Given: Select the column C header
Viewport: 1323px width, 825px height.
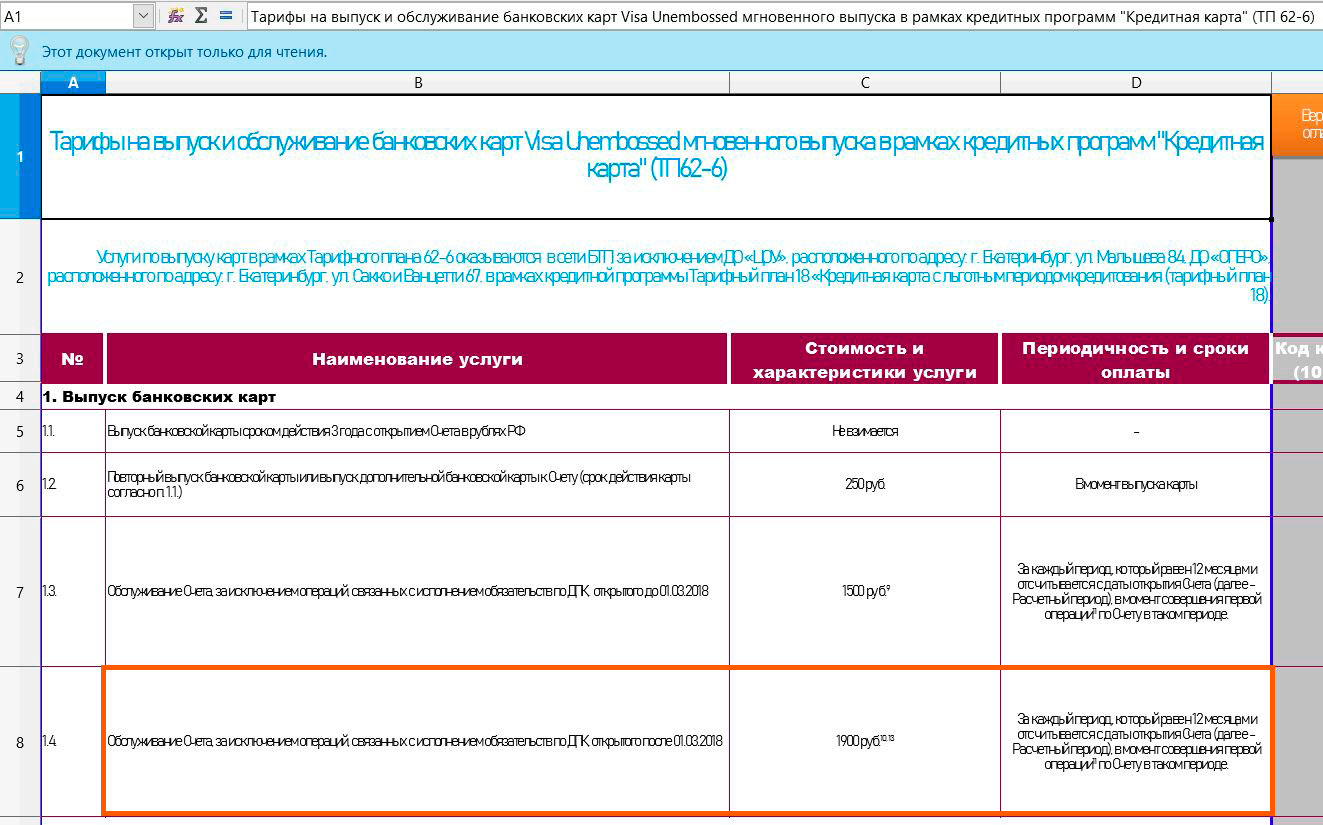Looking at the screenshot, I should pyautogui.click(x=865, y=83).
